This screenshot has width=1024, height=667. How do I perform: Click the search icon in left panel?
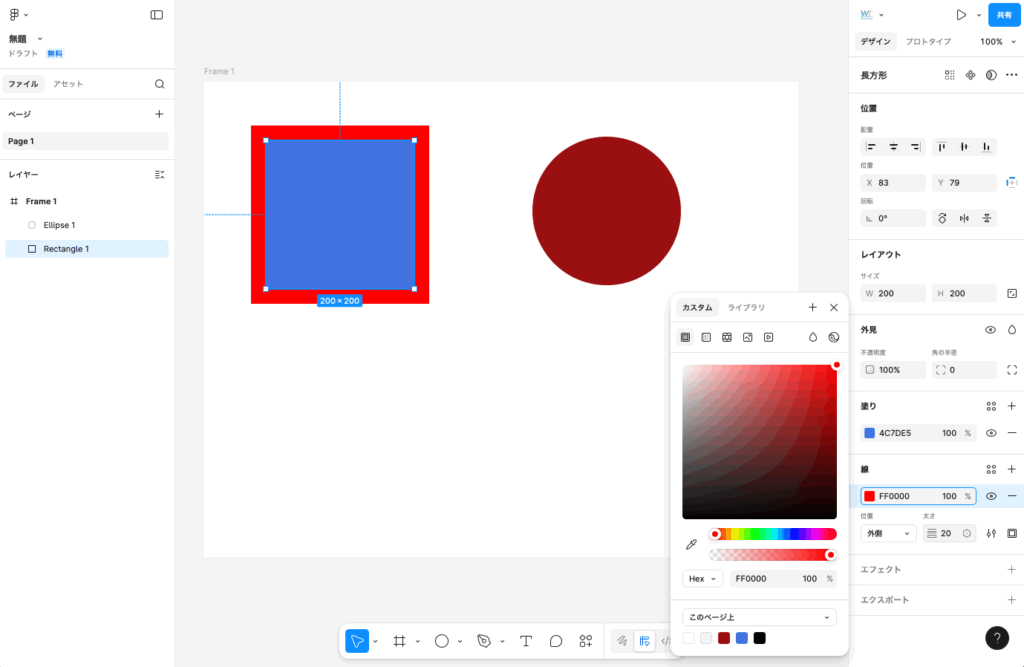pos(159,84)
